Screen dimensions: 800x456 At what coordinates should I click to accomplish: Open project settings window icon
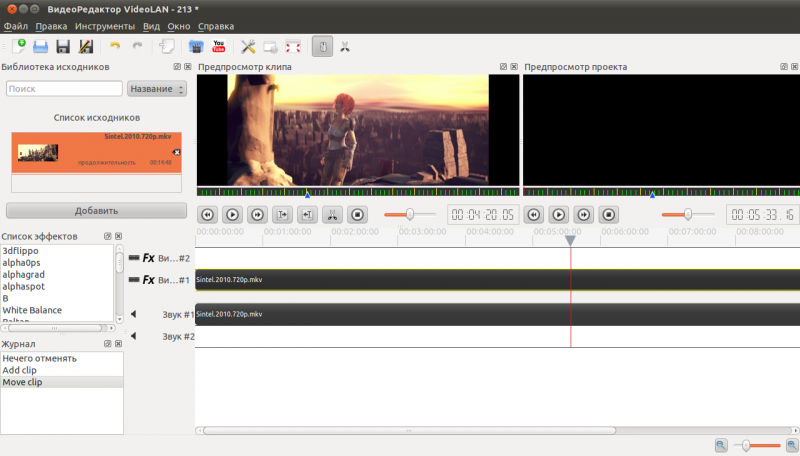270,47
